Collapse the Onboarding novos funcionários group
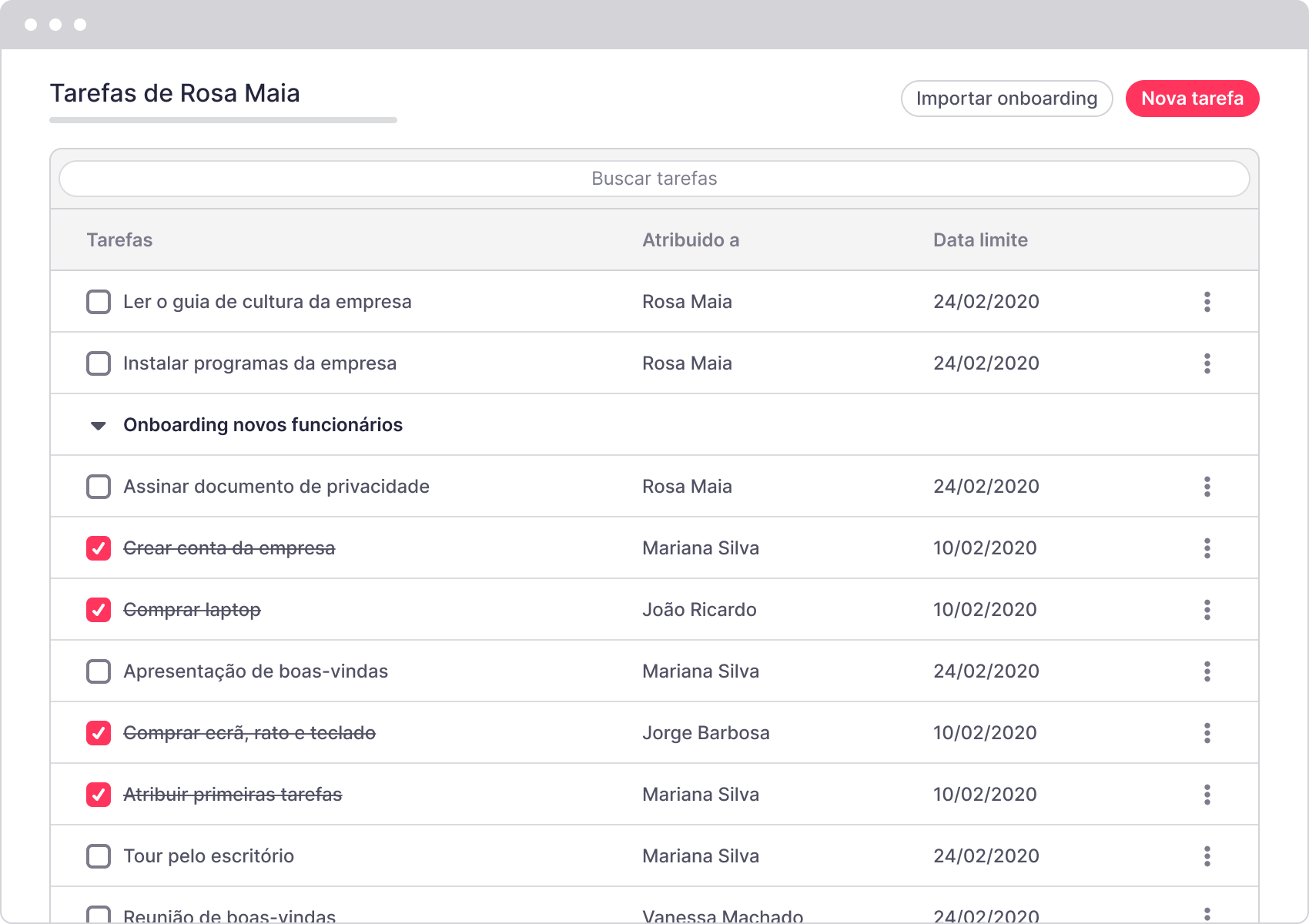Viewport: 1309px width, 924px height. pos(99,426)
